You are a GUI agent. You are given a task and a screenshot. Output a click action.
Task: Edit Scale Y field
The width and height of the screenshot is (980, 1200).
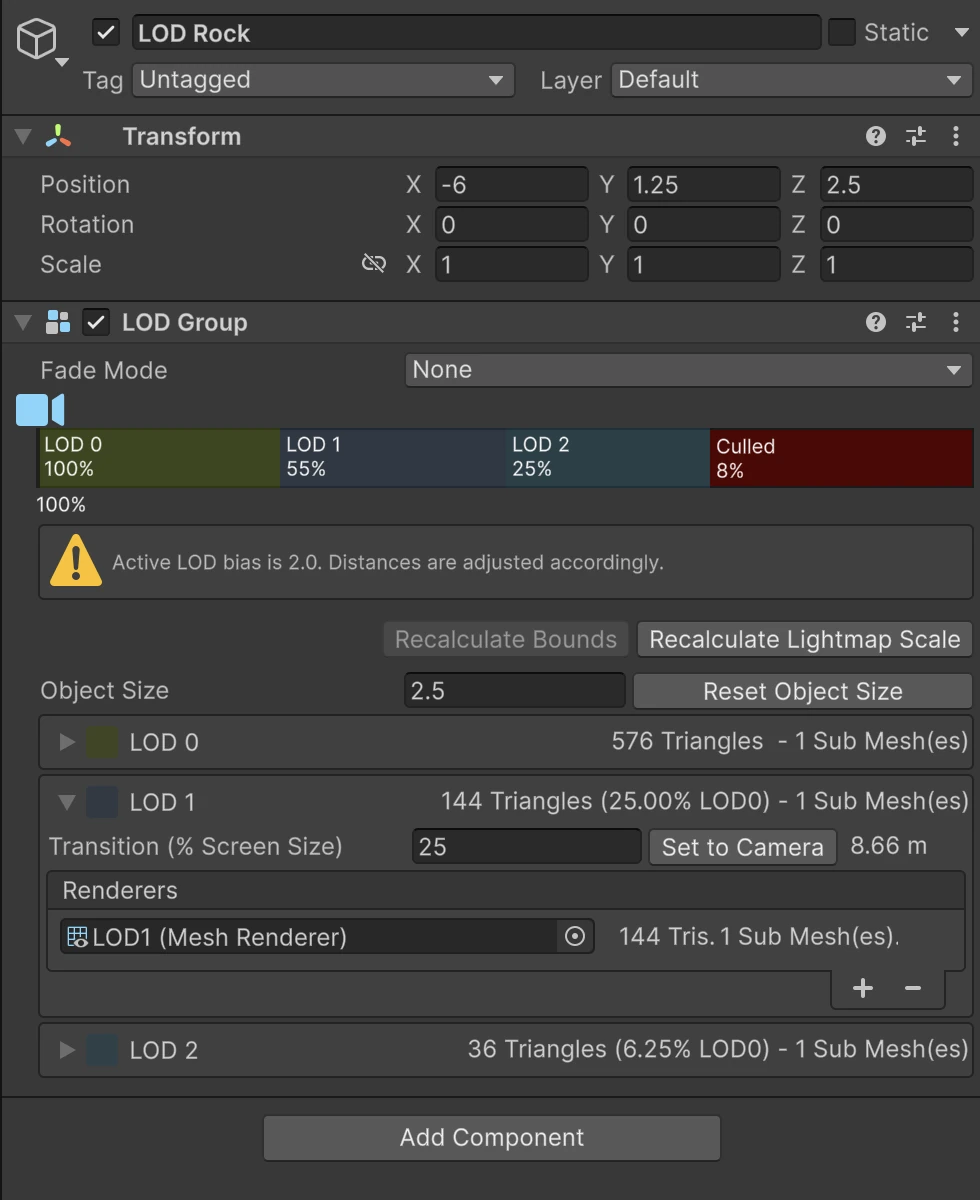pyautogui.click(x=703, y=265)
